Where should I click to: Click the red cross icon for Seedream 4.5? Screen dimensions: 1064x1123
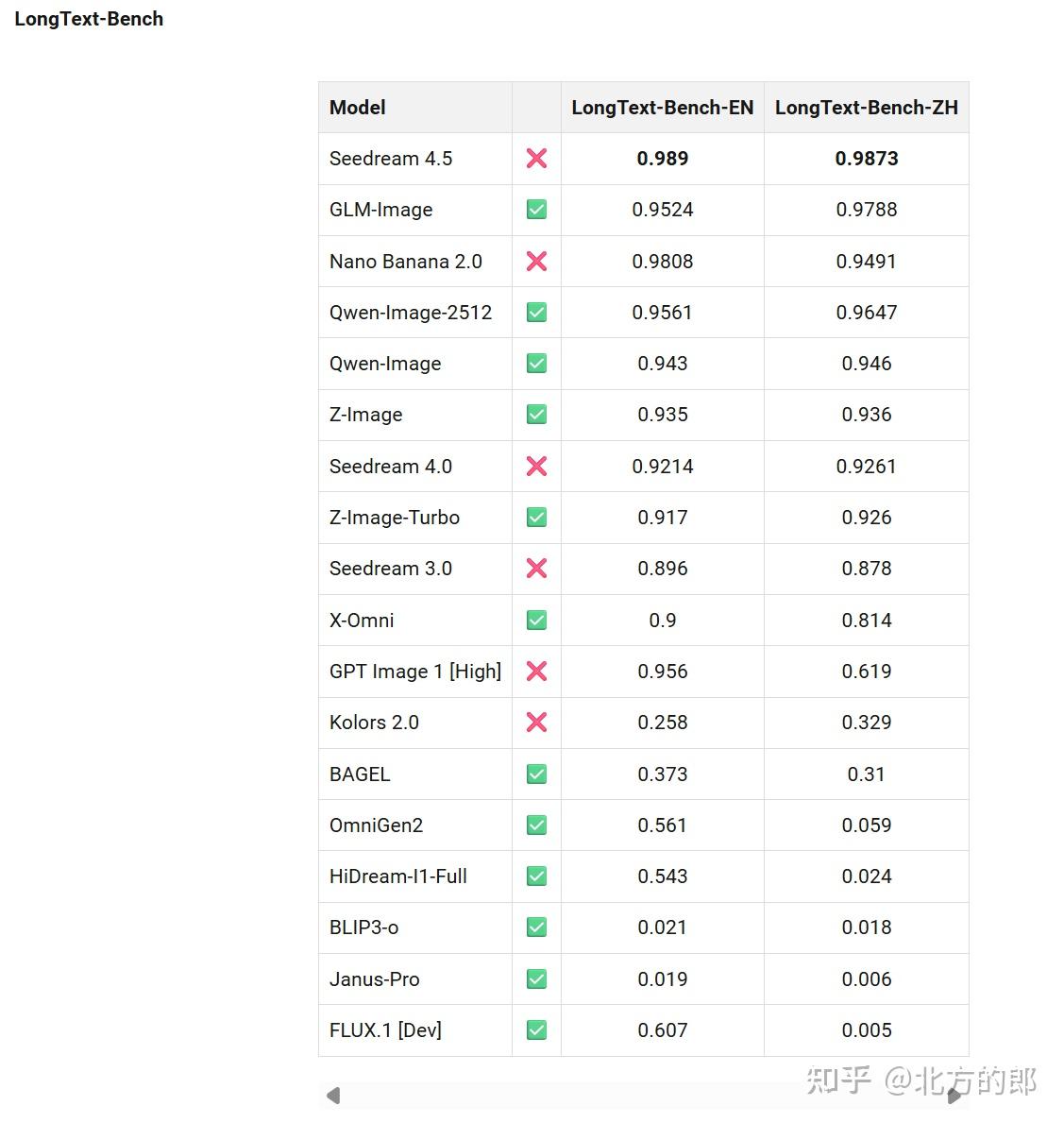coord(536,159)
